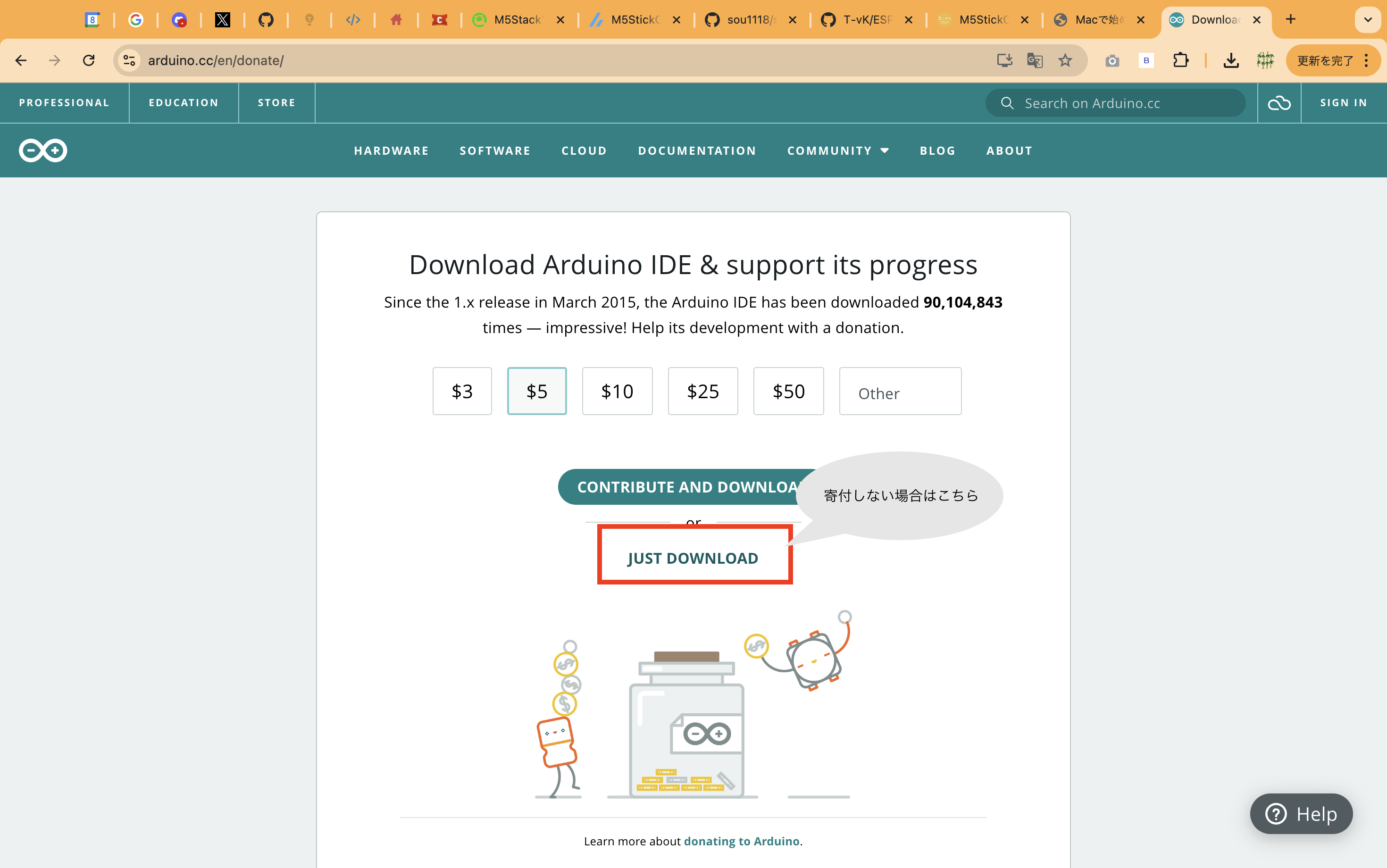Open the Chrome extensions puzzle icon
This screenshot has height=868, width=1387.
click(x=1181, y=60)
